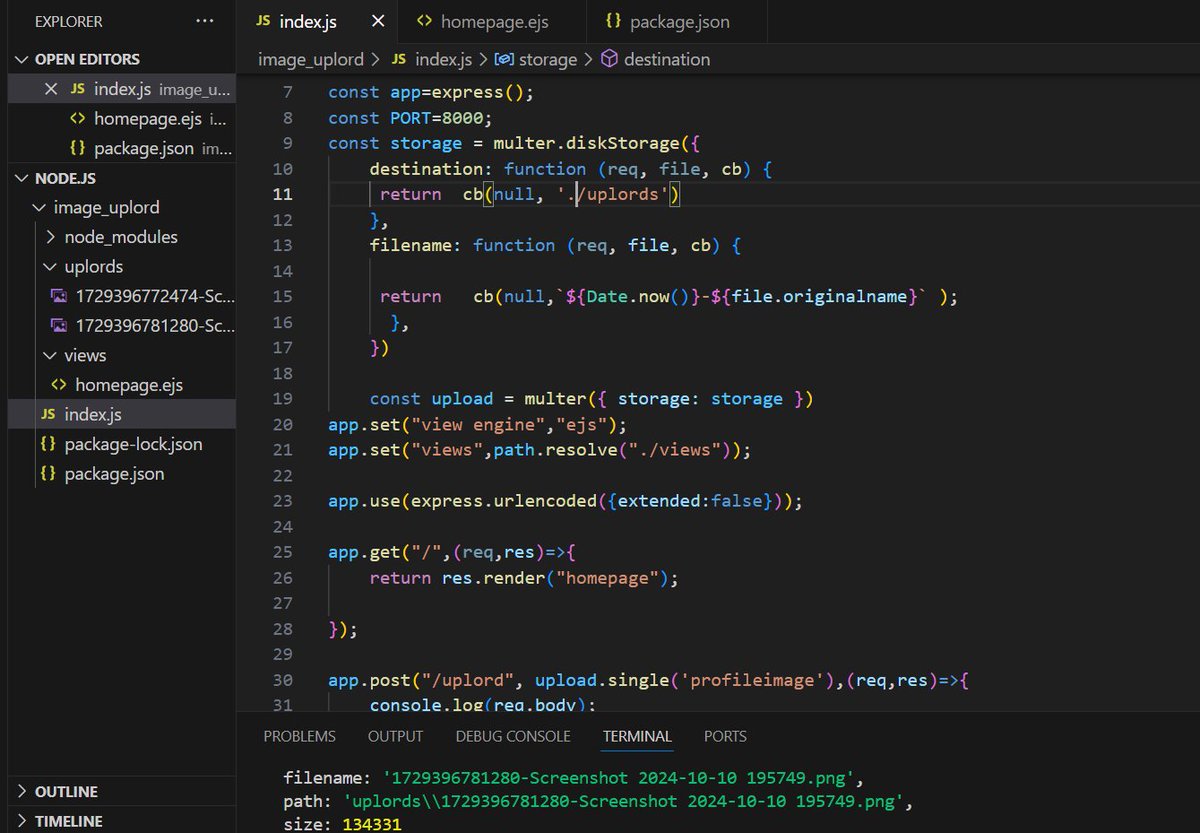The height and width of the screenshot is (833, 1200).
Task: Collapse the image_uplord folder
Action: click(x=39, y=208)
